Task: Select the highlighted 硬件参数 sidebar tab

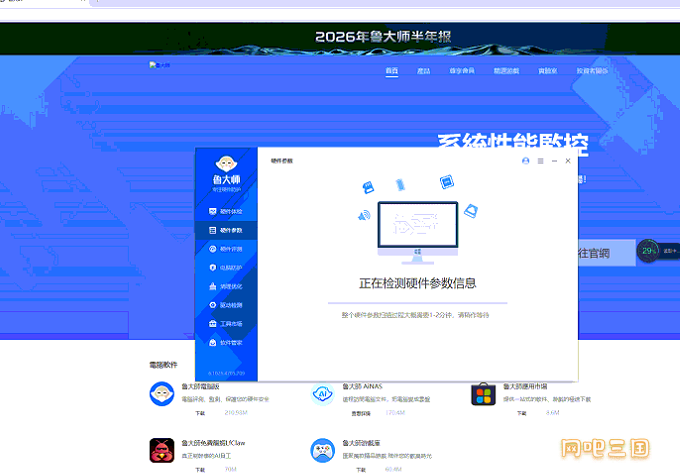Action: point(226,230)
